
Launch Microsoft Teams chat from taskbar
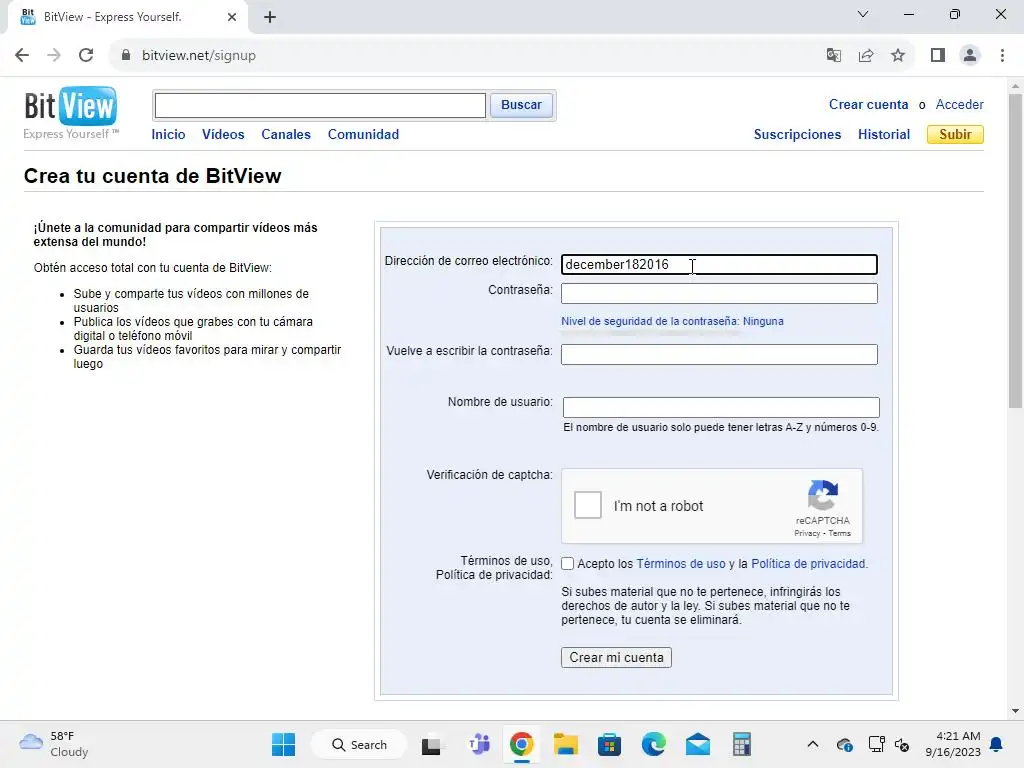click(479, 744)
